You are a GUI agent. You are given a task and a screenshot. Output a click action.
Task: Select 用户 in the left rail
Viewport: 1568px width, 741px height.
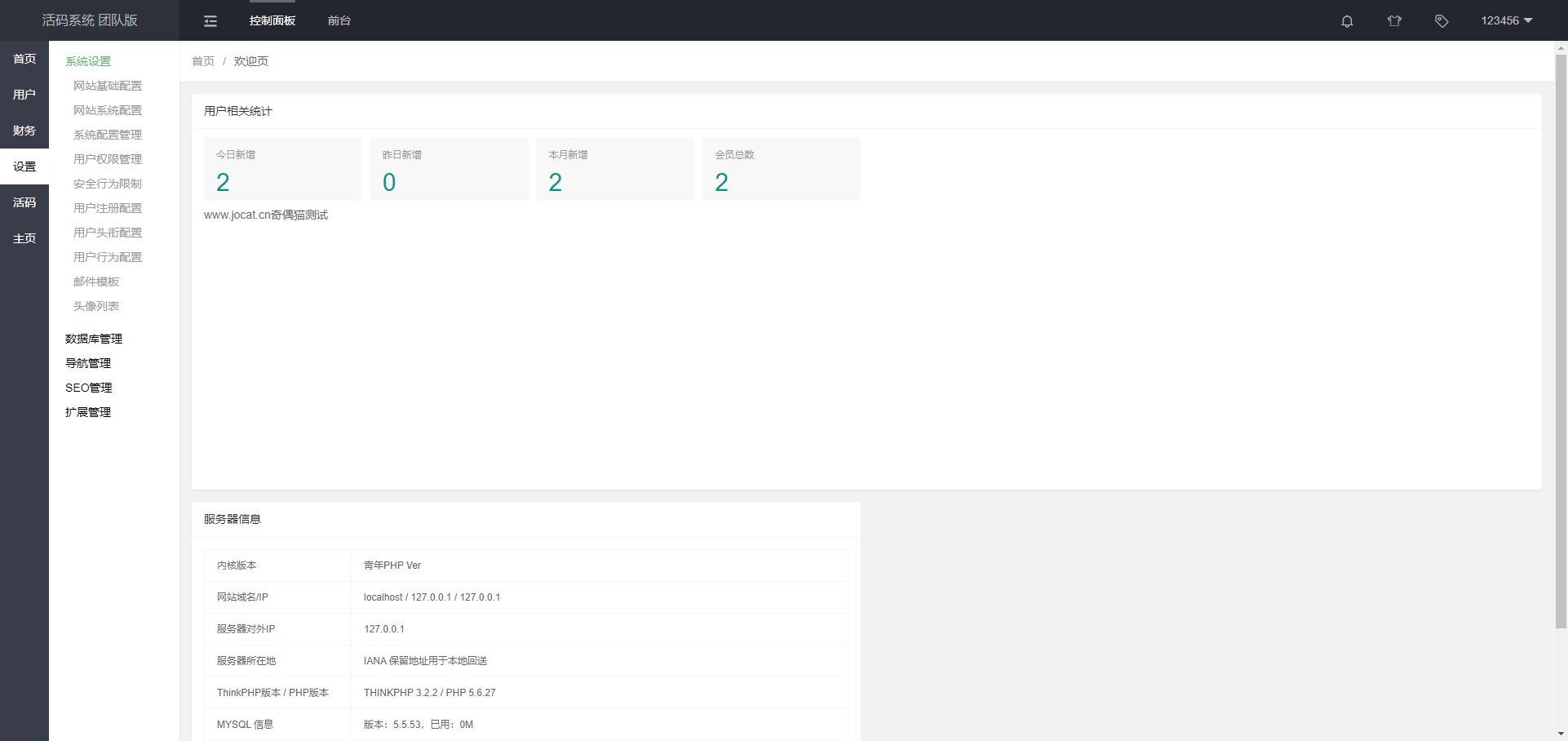pos(24,95)
